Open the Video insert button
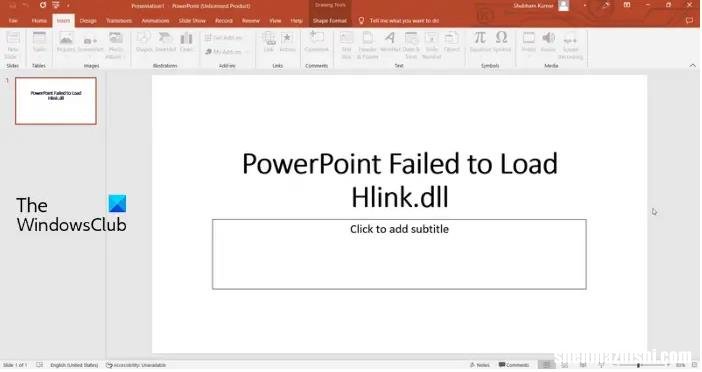The width and height of the screenshot is (702, 372). (529, 43)
